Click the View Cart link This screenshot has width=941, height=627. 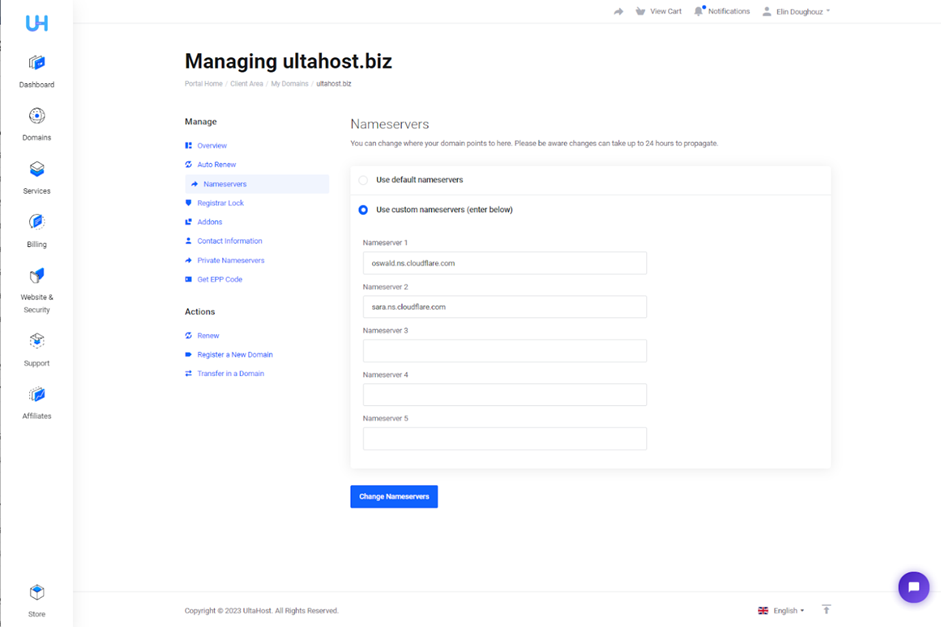tap(666, 11)
